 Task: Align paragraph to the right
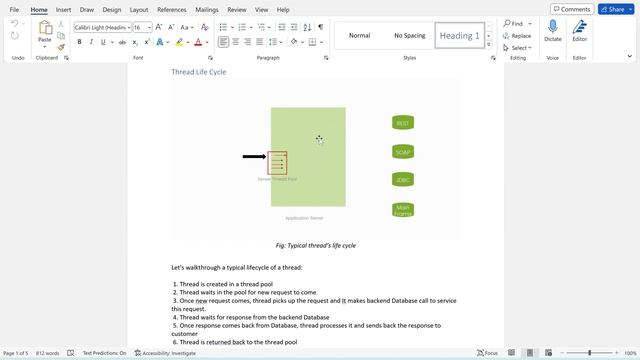(x=247, y=42)
